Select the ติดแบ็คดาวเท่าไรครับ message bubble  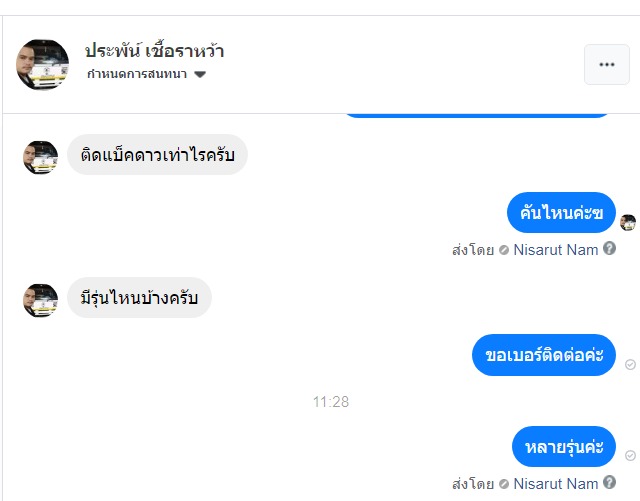157,155
